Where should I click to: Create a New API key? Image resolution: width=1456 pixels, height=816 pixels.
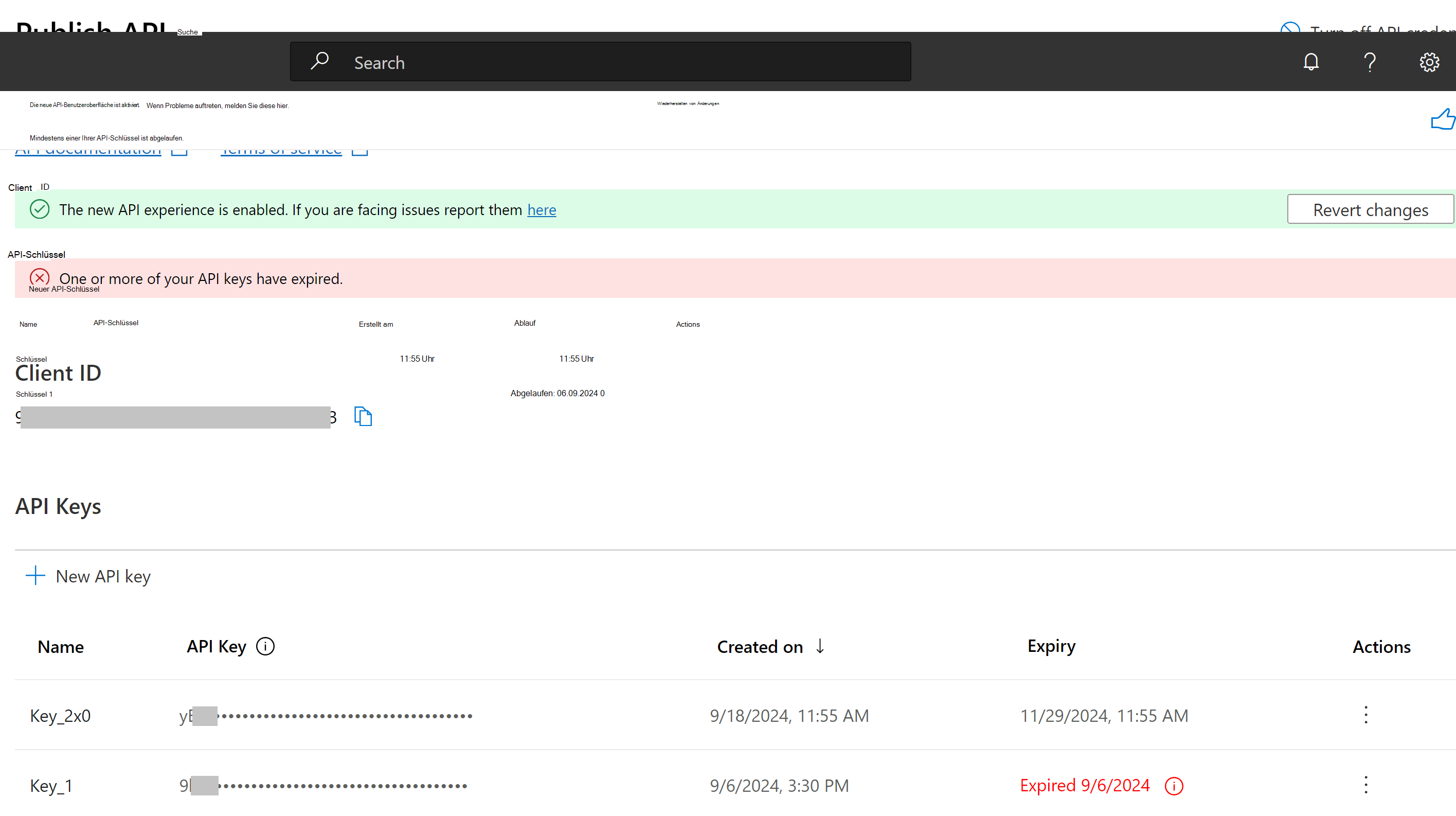coord(89,576)
